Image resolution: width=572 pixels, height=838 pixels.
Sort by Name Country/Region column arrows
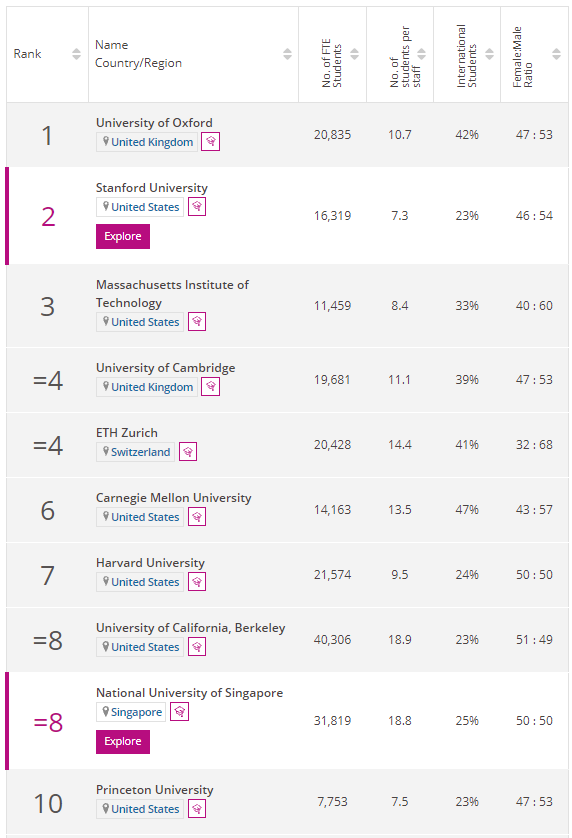coord(288,54)
